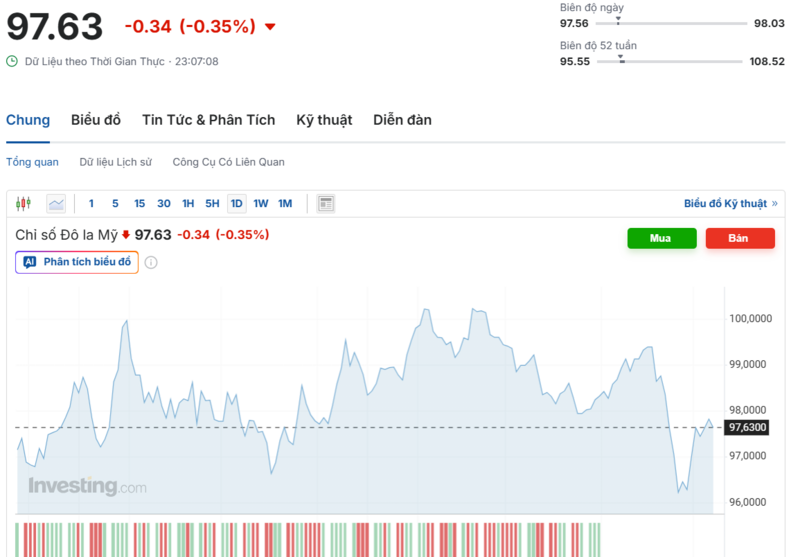The height and width of the screenshot is (557, 800).
Task: Click the red down-arrow next to the price change
Action: (270, 27)
